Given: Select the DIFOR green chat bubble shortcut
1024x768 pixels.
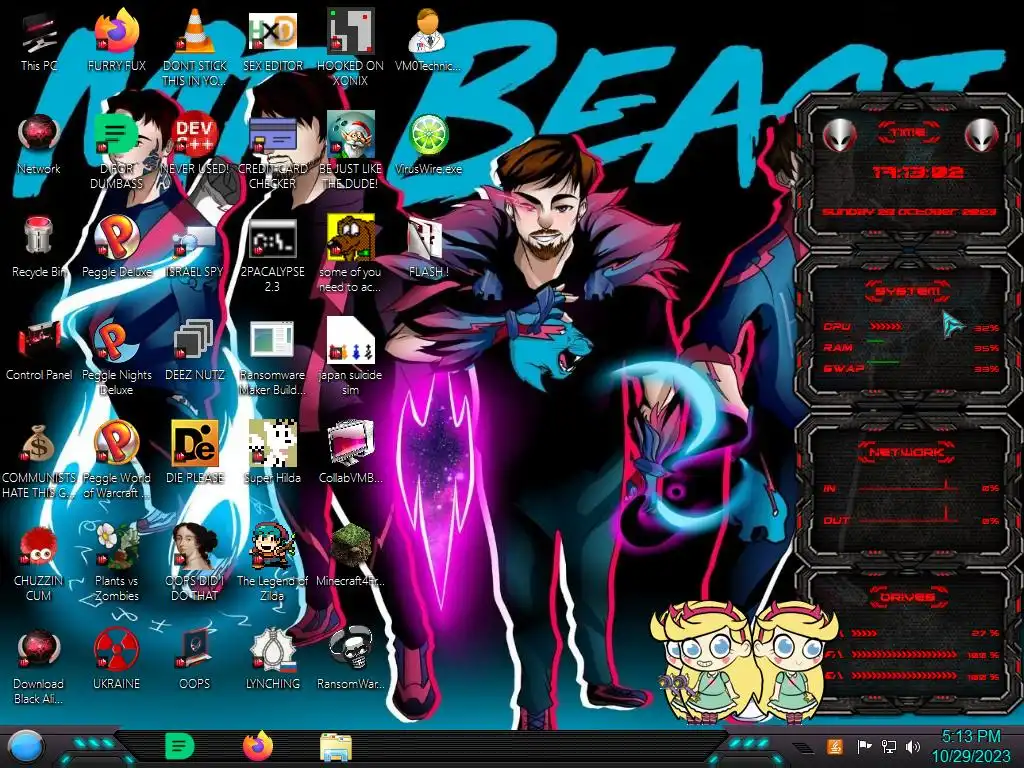Looking at the screenshot, I should 117,151.
